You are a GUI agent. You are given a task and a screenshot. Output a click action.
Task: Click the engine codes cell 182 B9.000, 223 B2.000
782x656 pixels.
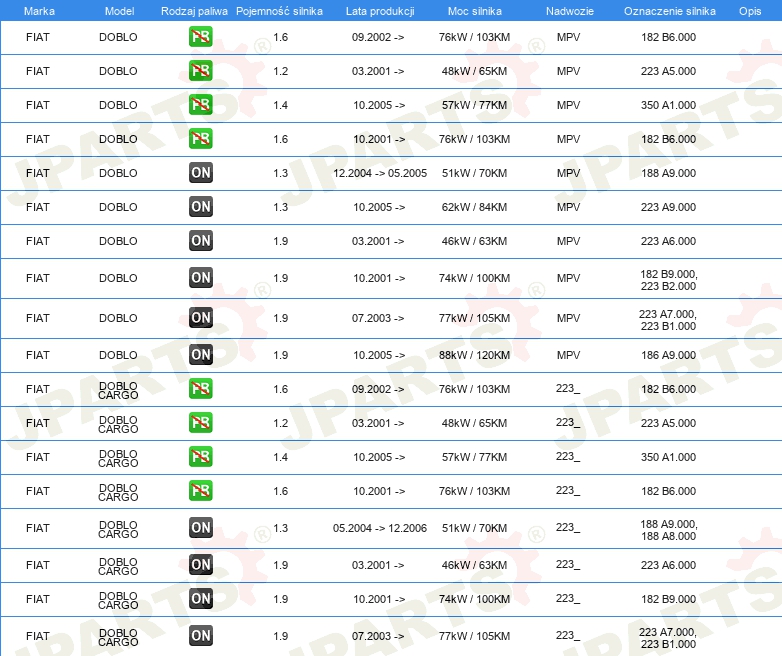(669, 280)
